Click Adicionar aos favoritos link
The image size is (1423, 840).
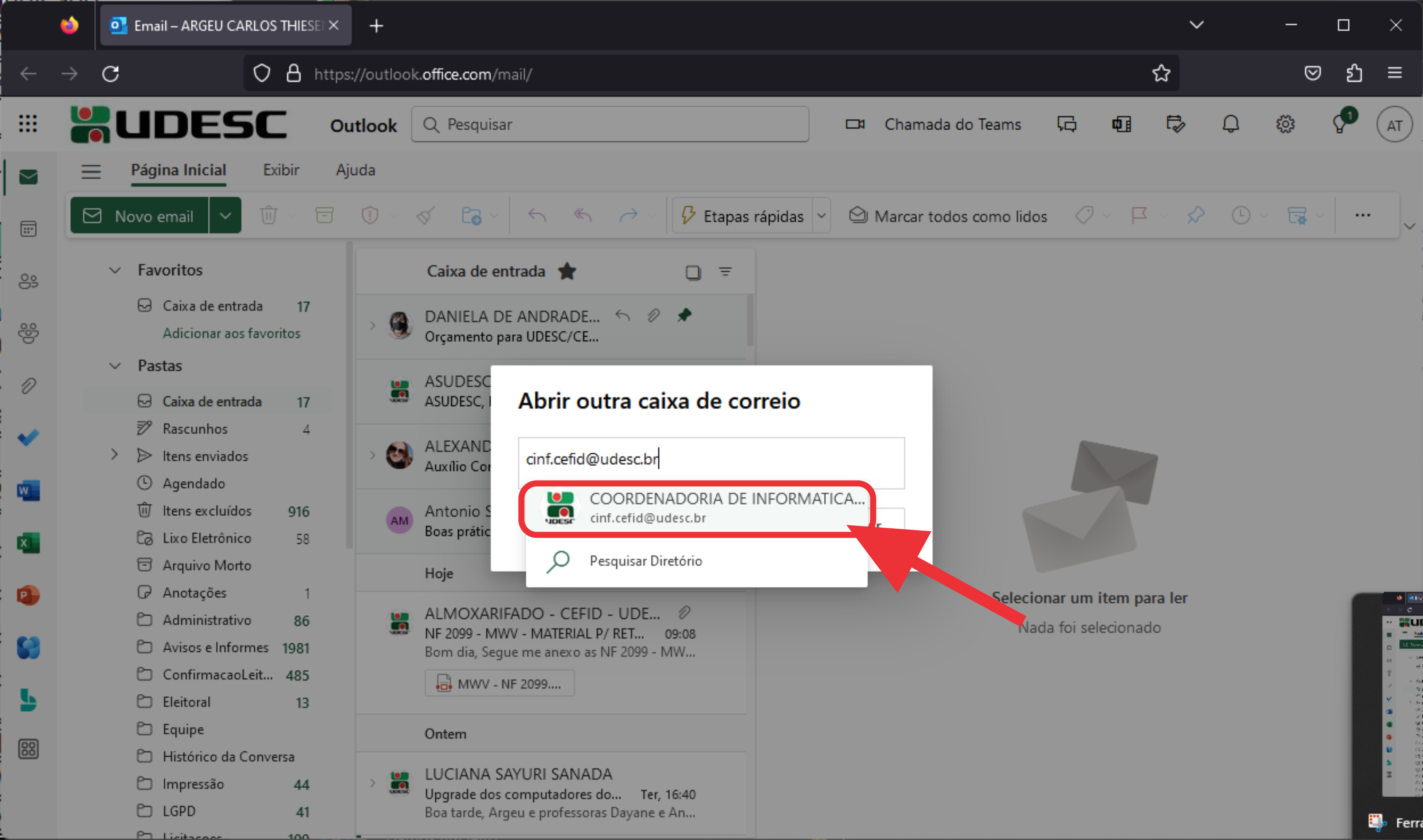[x=231, y=333]
